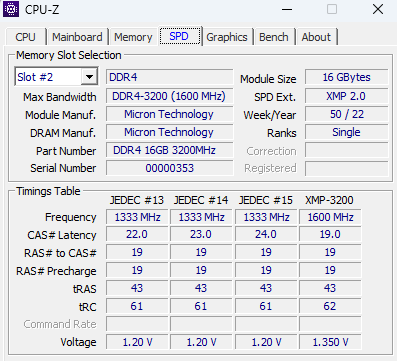Minimize the CPU-Z window
397x361 pixels.
click(287, 9)
